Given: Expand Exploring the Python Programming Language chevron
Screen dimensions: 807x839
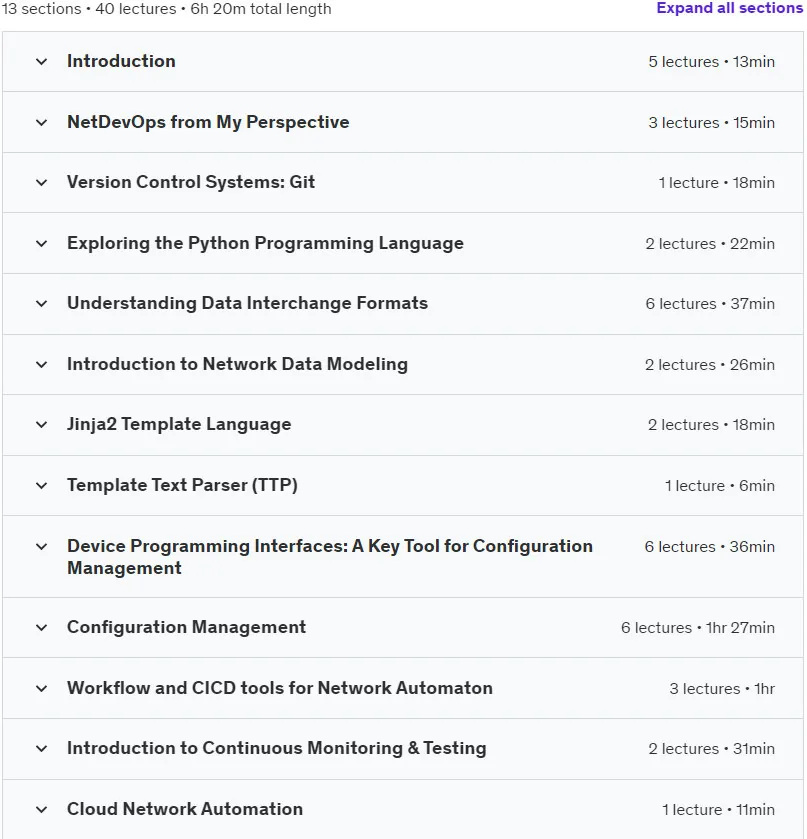Looking at the screenshot, I should click(41, 243).
